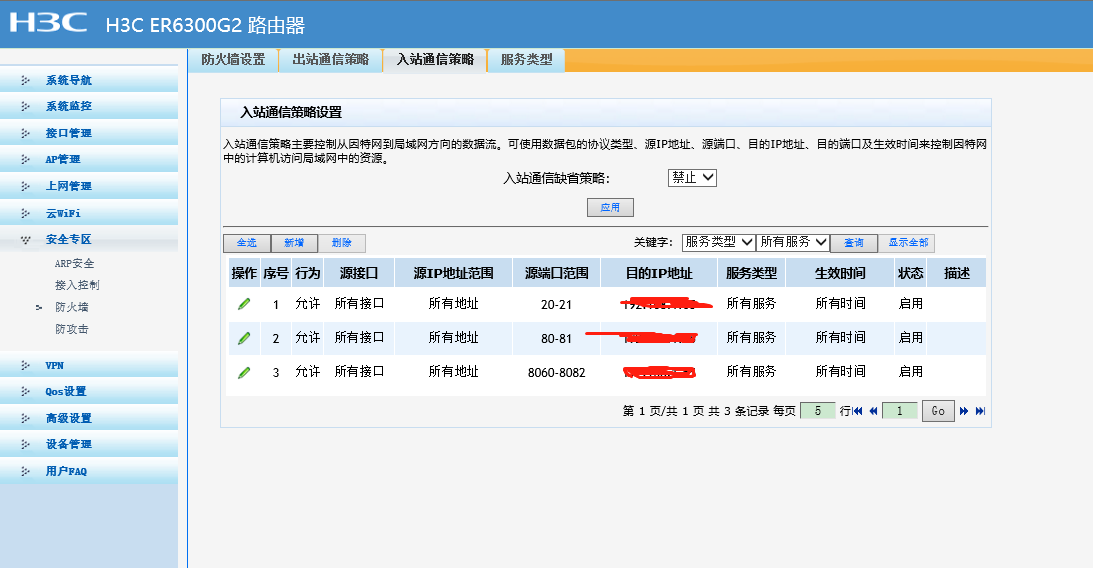Switch to 出站通信策略 tab
This screenshot has height=568, width=1093.
point(330,60)
